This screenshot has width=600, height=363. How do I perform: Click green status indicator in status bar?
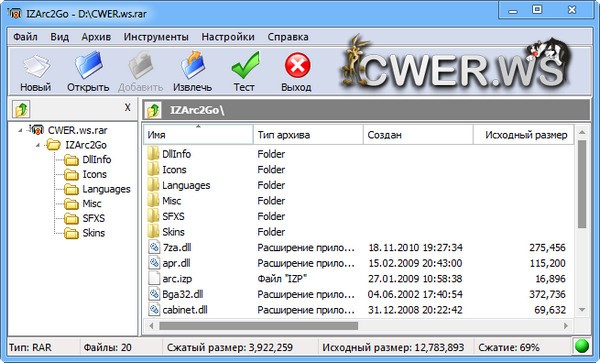(582, 347)
